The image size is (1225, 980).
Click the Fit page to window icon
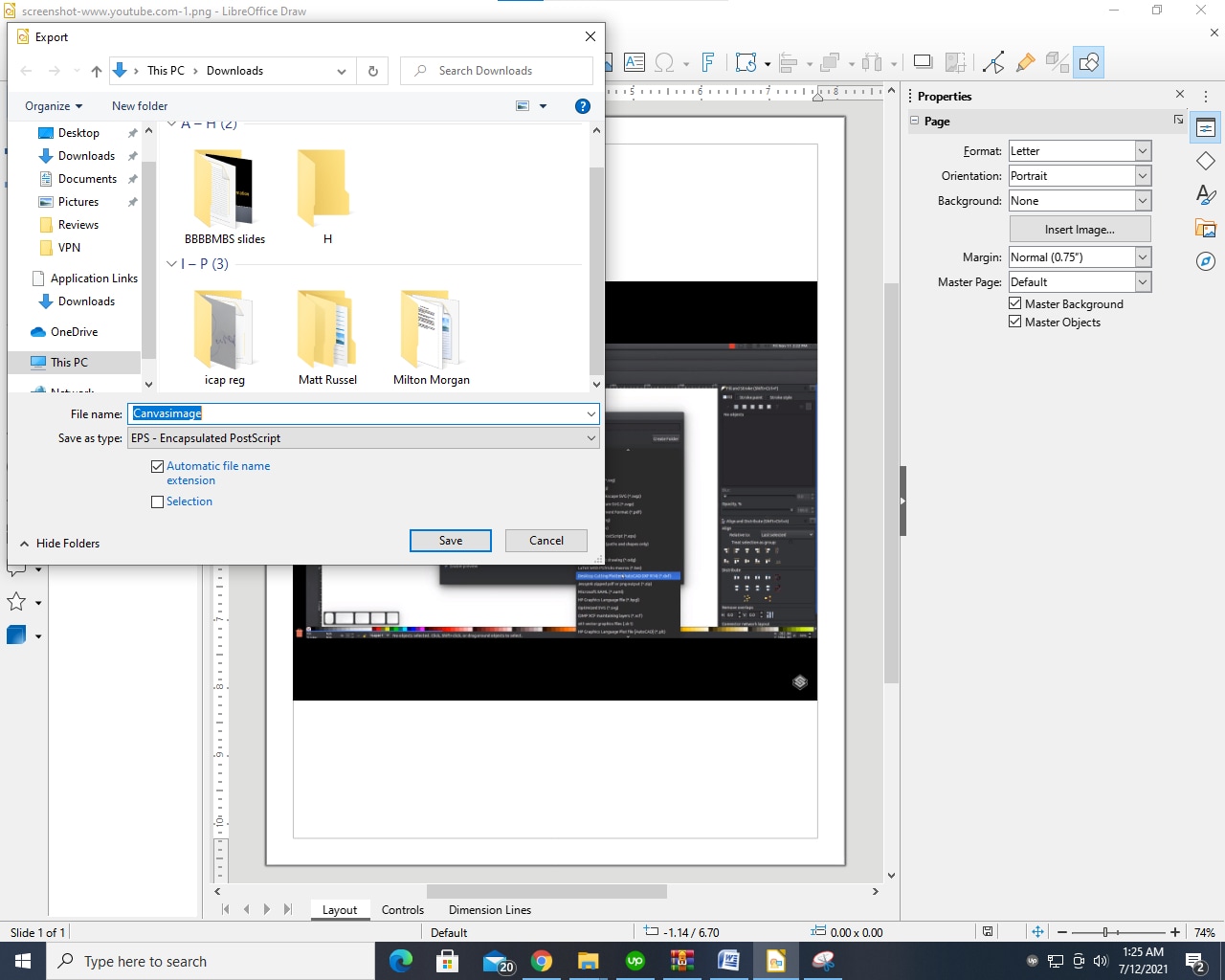pyautogui.click(x=1037, y=932)
